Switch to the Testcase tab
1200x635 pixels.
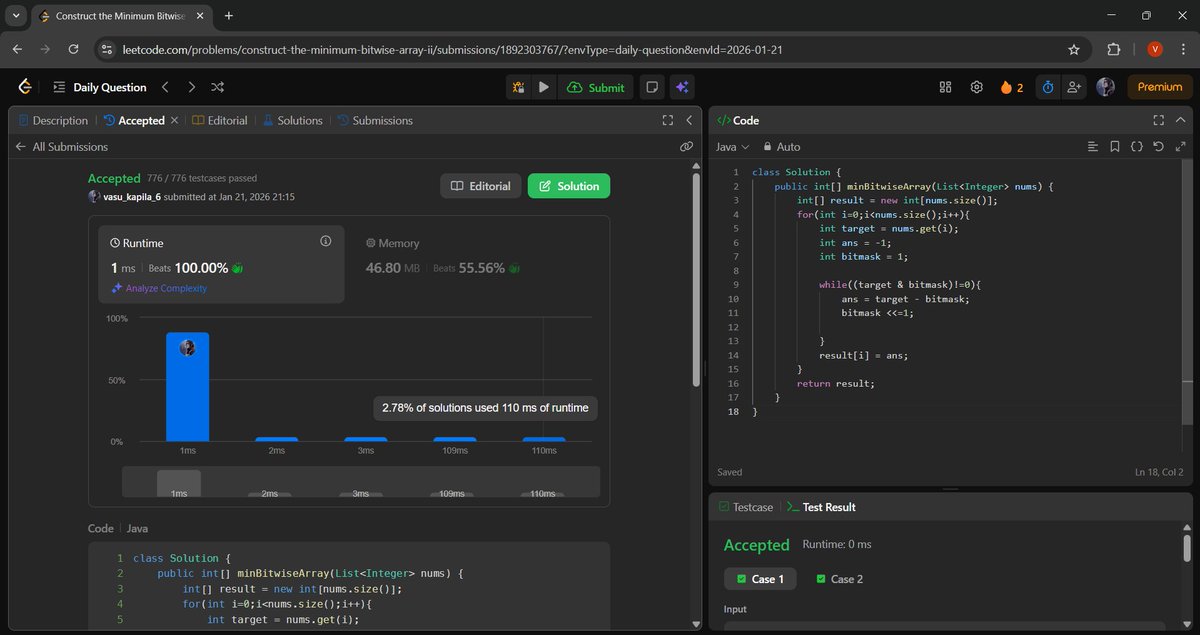746,507
